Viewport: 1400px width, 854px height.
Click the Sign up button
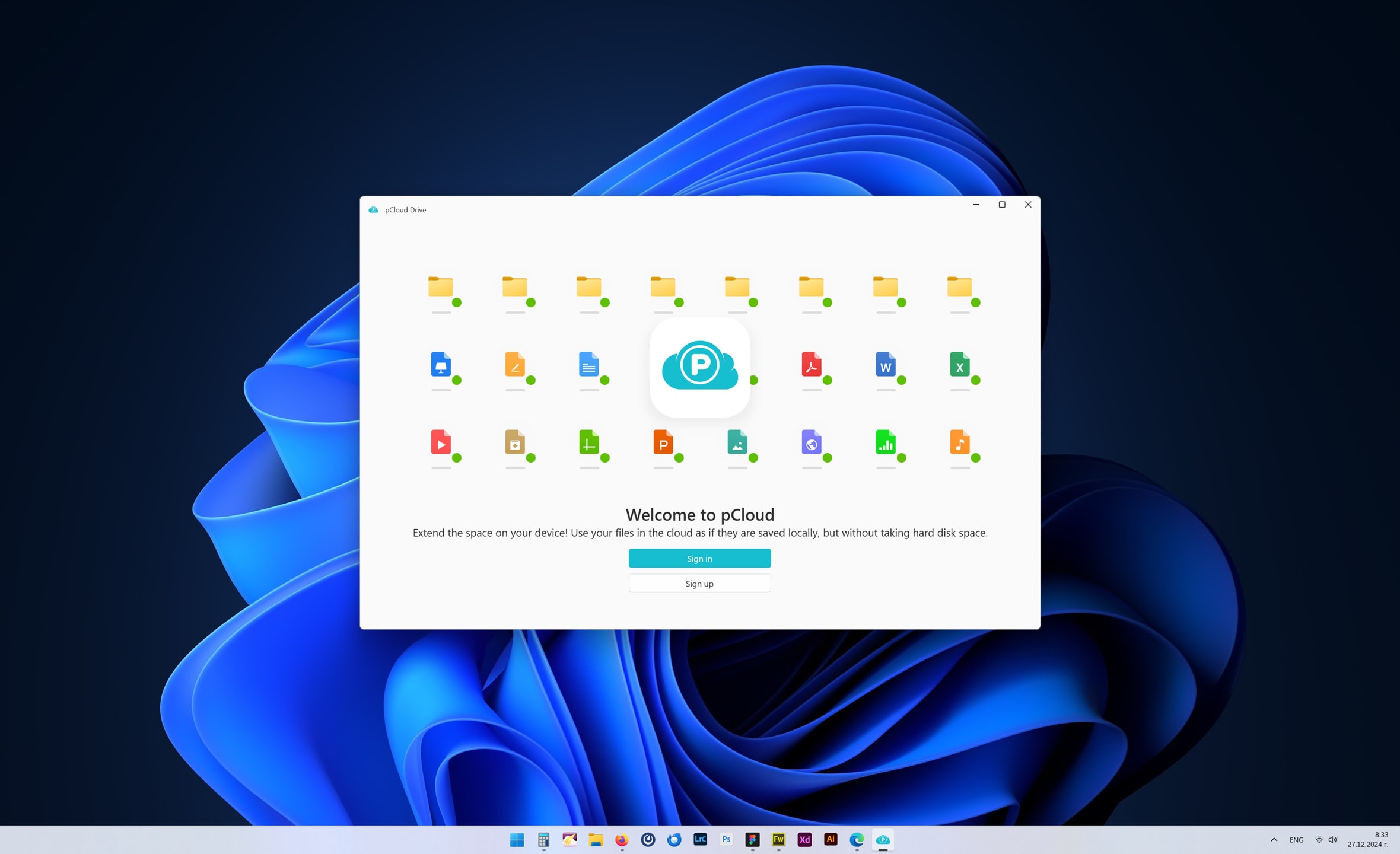coord(699,583)
